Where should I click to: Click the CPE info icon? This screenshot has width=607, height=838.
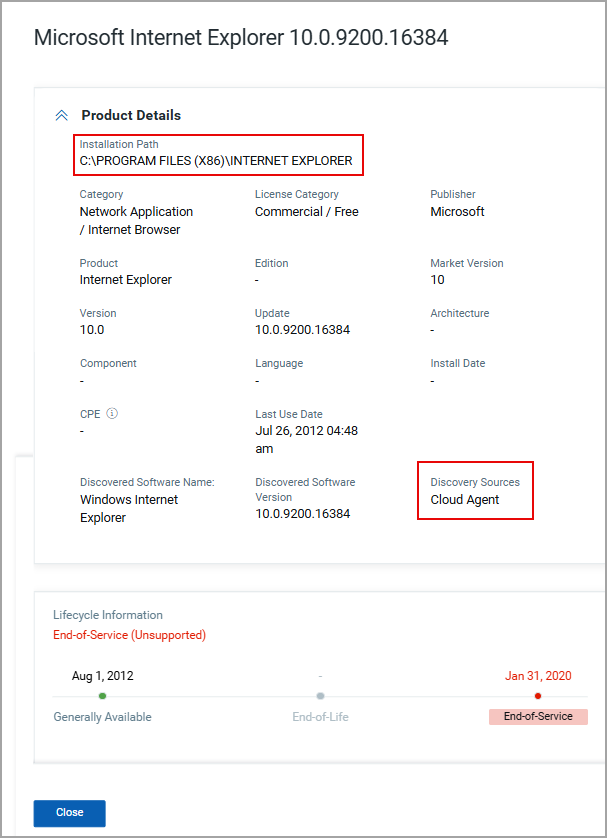pyautogui.click(x=112, y=414)
